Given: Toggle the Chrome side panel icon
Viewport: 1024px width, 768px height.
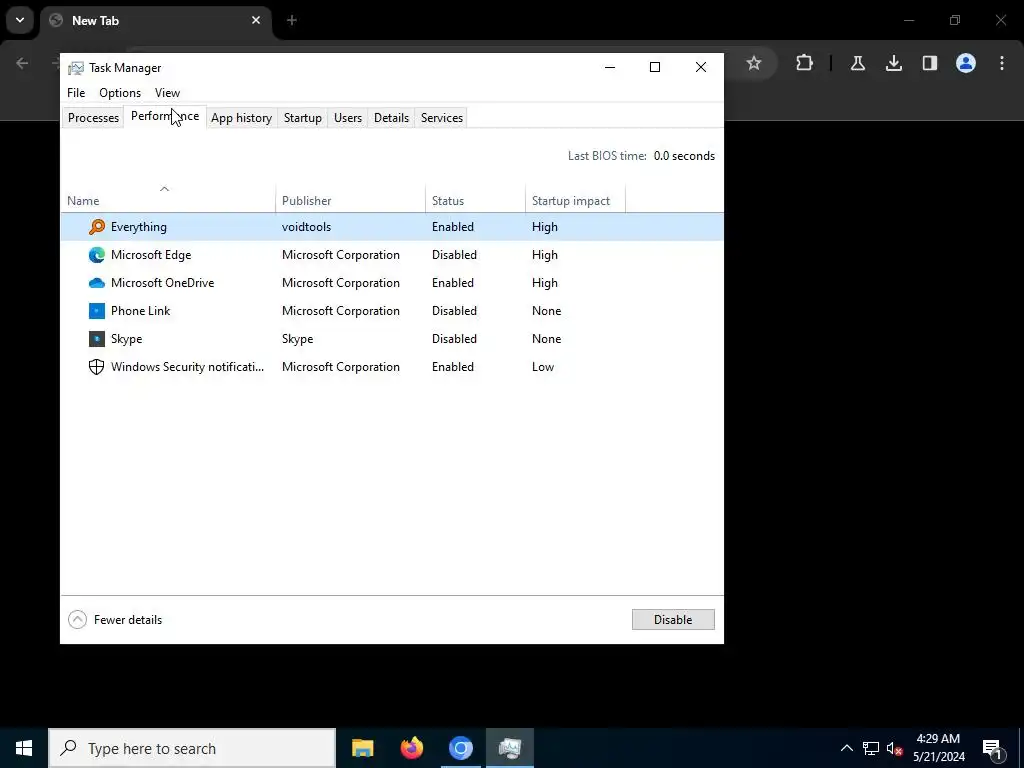Looking at the screenshot, I should point(929,63).
